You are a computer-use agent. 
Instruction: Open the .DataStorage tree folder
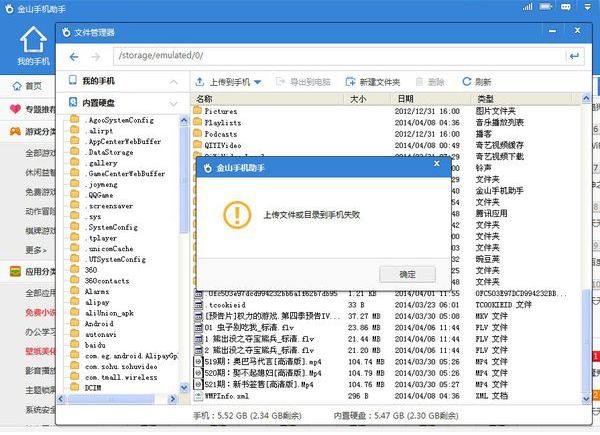coord(102,152)
